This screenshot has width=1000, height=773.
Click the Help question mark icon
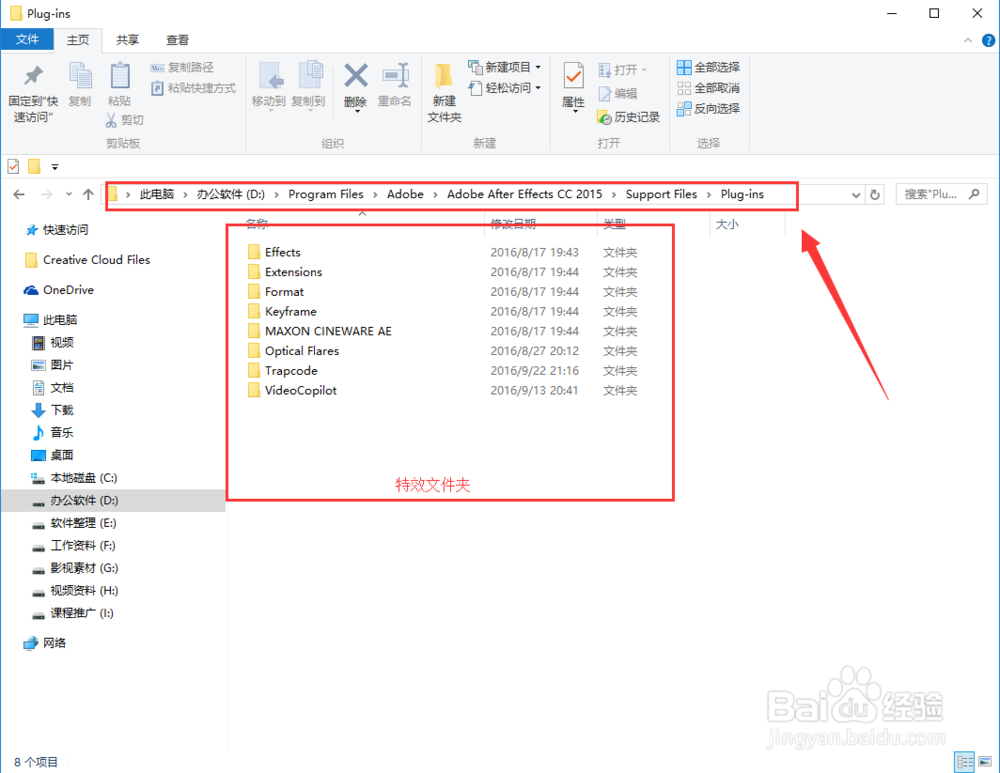988,41
